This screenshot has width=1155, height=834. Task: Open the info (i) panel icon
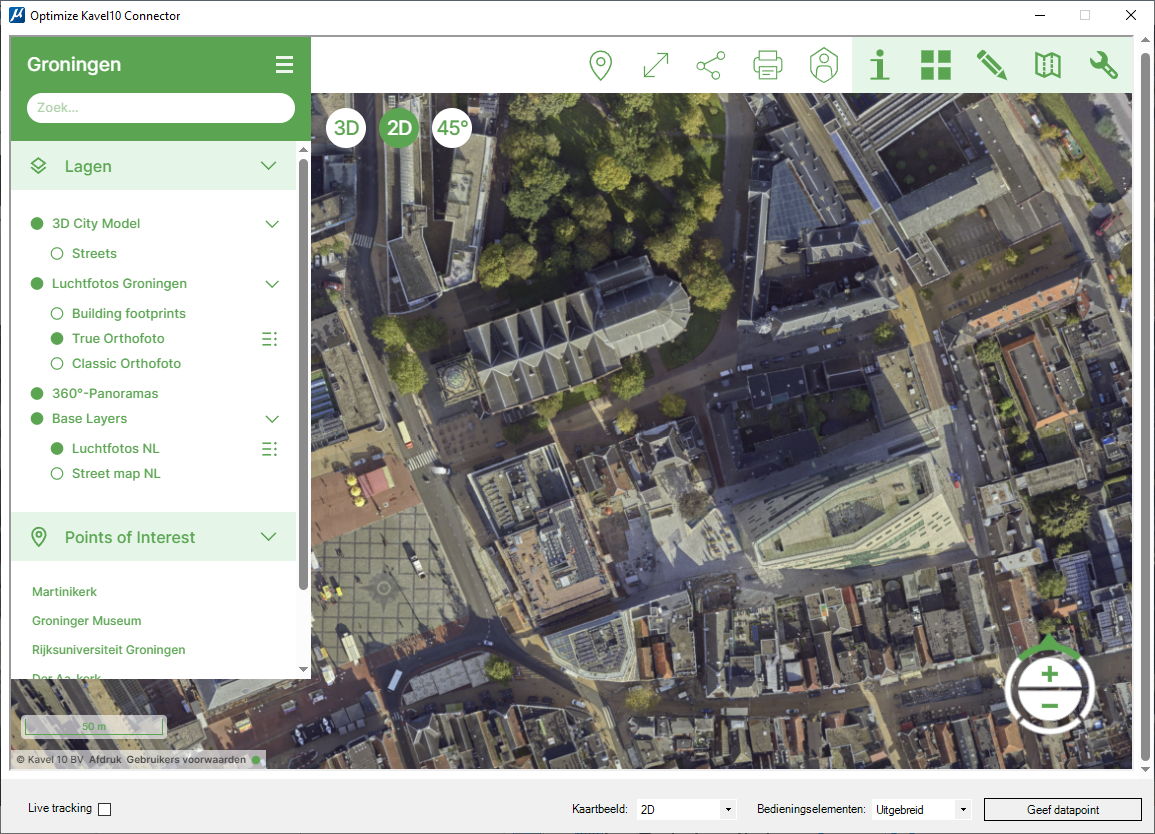pyautogui.click(x=880, y=65)
